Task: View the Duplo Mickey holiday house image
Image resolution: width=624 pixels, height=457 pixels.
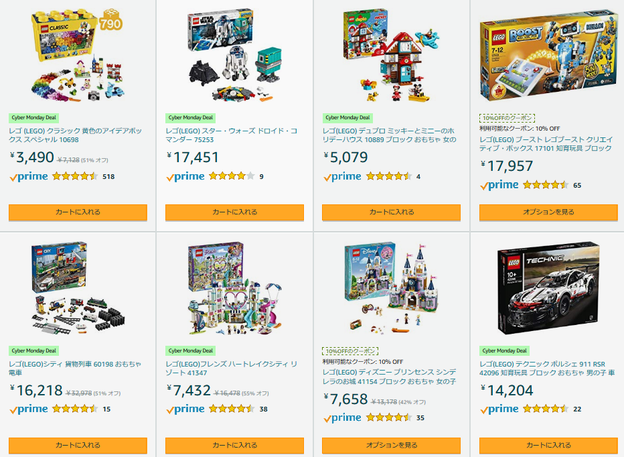Action: tap(392, 55)
